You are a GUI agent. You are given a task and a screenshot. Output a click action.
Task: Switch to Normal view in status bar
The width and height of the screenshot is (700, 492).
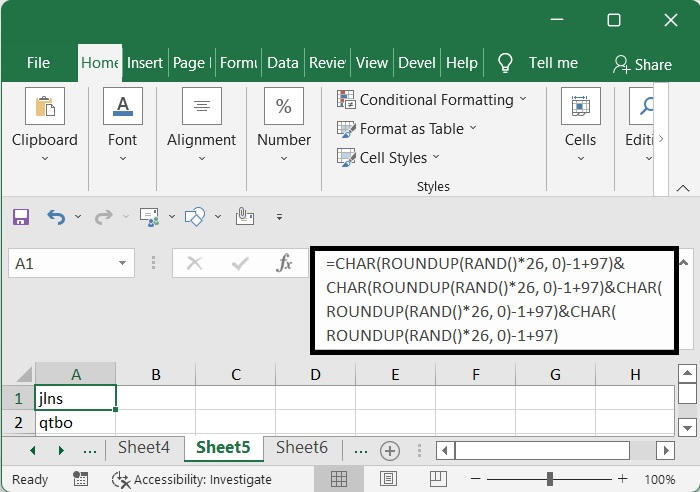coord(339,479)
